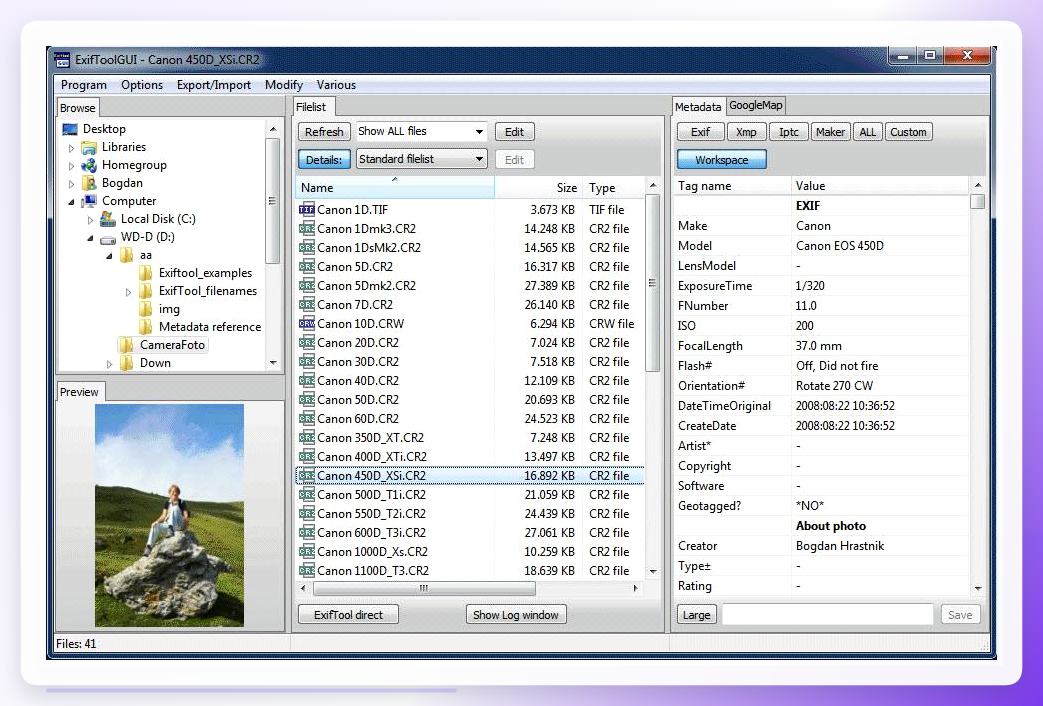Expand the Bogdan tree node
The image size is (1043, 706).
71,184
